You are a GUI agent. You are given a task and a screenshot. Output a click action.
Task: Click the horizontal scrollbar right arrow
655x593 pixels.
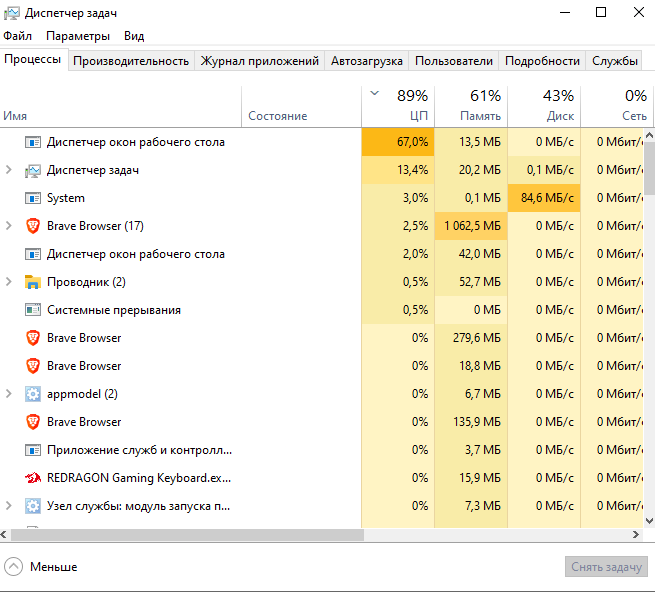[636, 535]
